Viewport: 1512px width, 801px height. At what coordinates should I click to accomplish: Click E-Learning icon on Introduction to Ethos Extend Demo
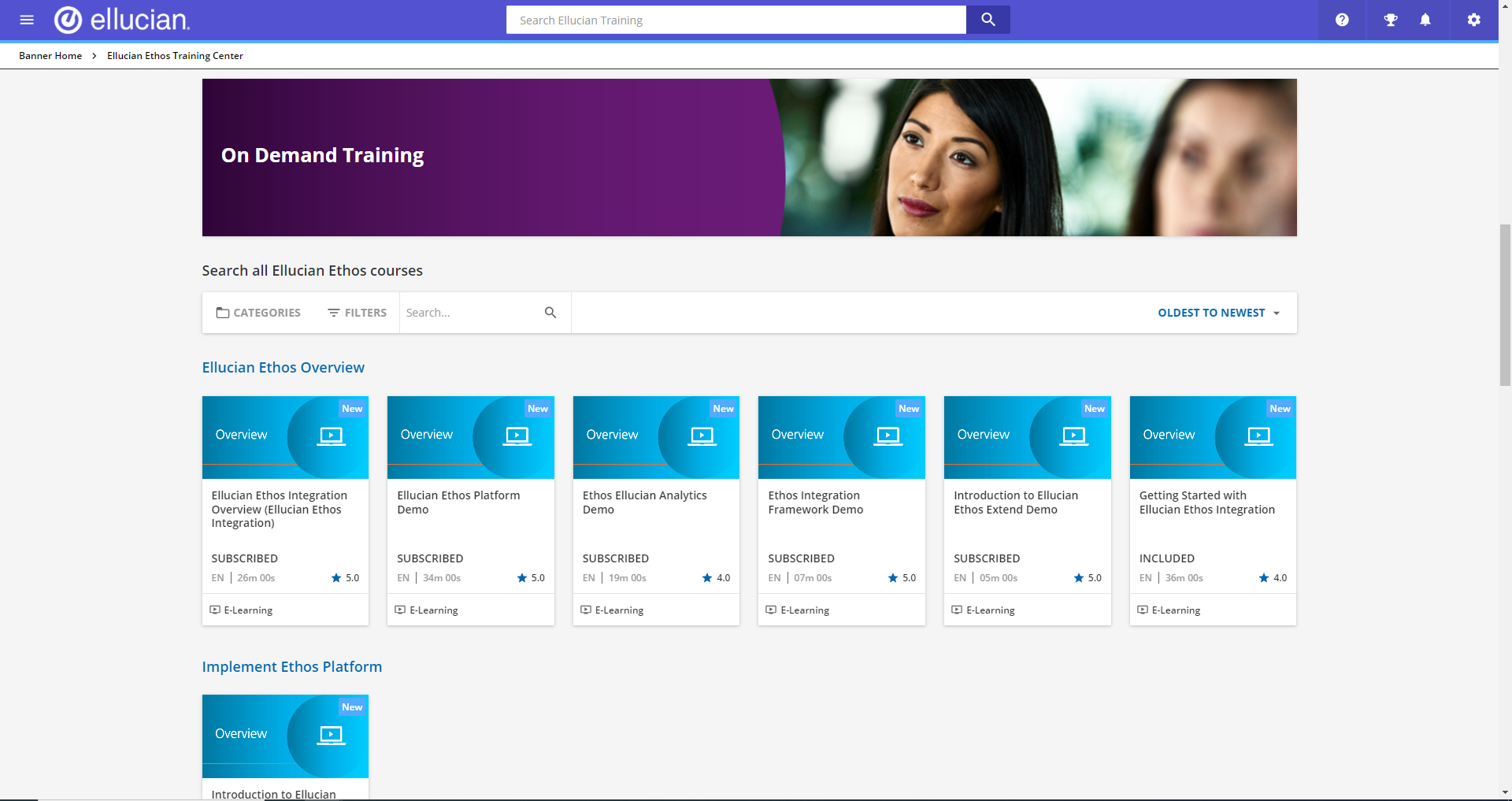[x=957, y=610]
